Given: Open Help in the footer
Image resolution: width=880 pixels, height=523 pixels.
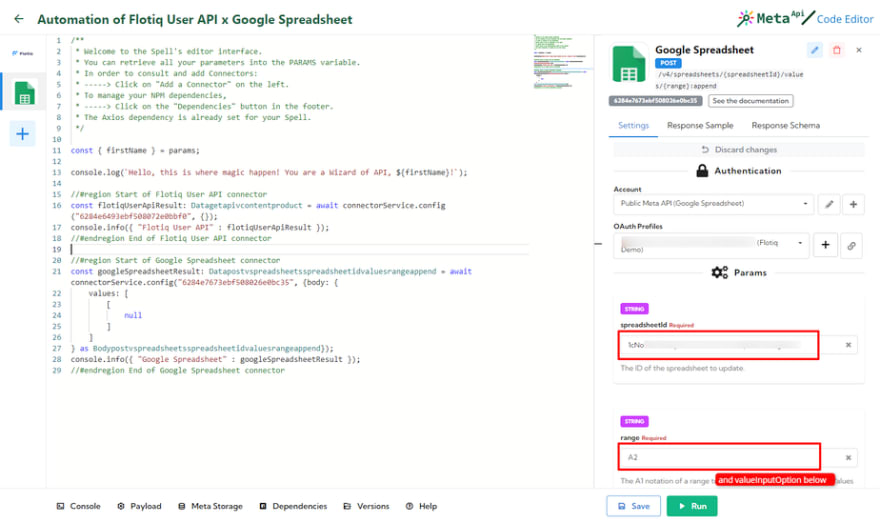Looking at the screenshot, I should [x=421, y=506].
